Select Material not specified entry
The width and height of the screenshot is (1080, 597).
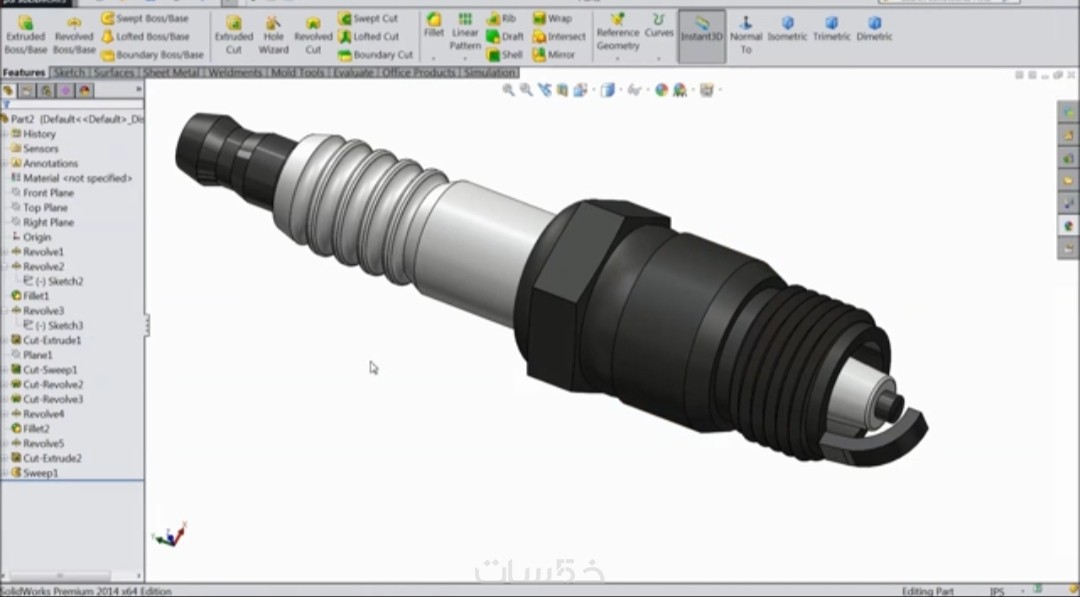click(x=72, y=178)
